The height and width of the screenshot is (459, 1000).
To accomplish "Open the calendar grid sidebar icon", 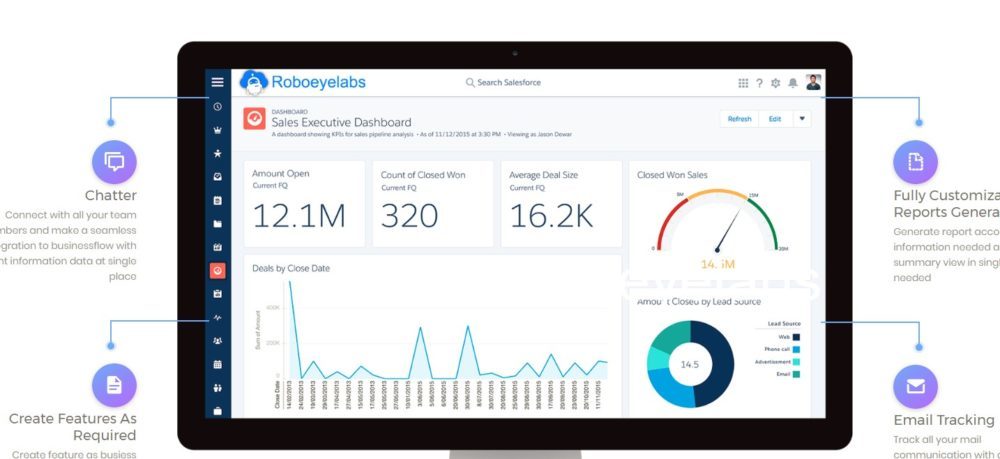I will tap(217, 364).
